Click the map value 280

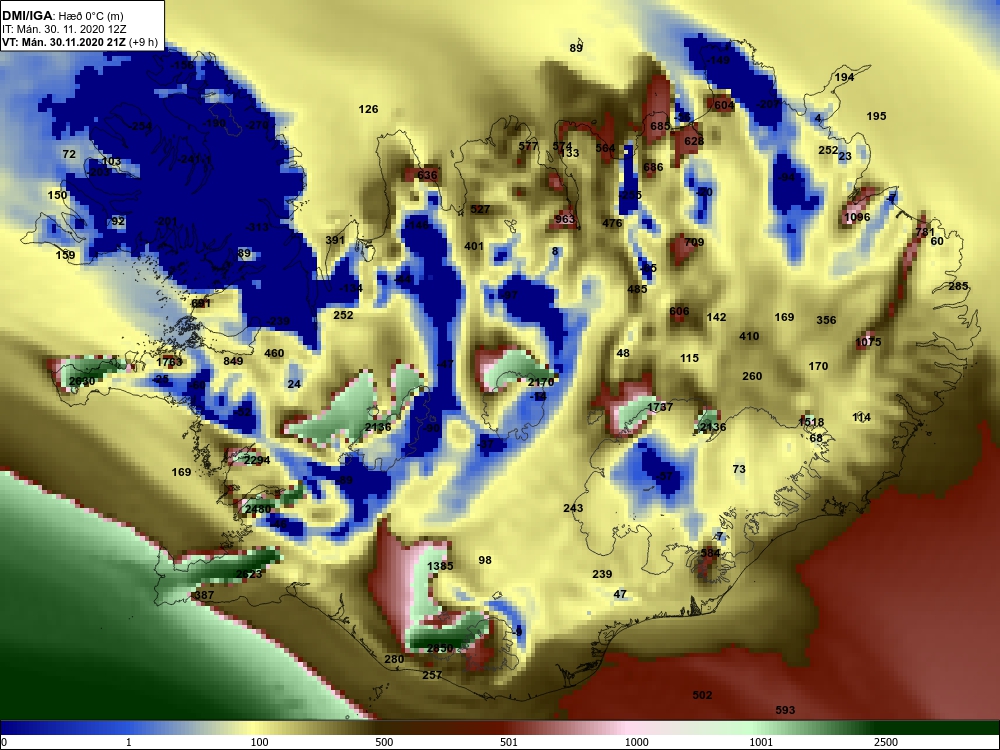point(394,659)
